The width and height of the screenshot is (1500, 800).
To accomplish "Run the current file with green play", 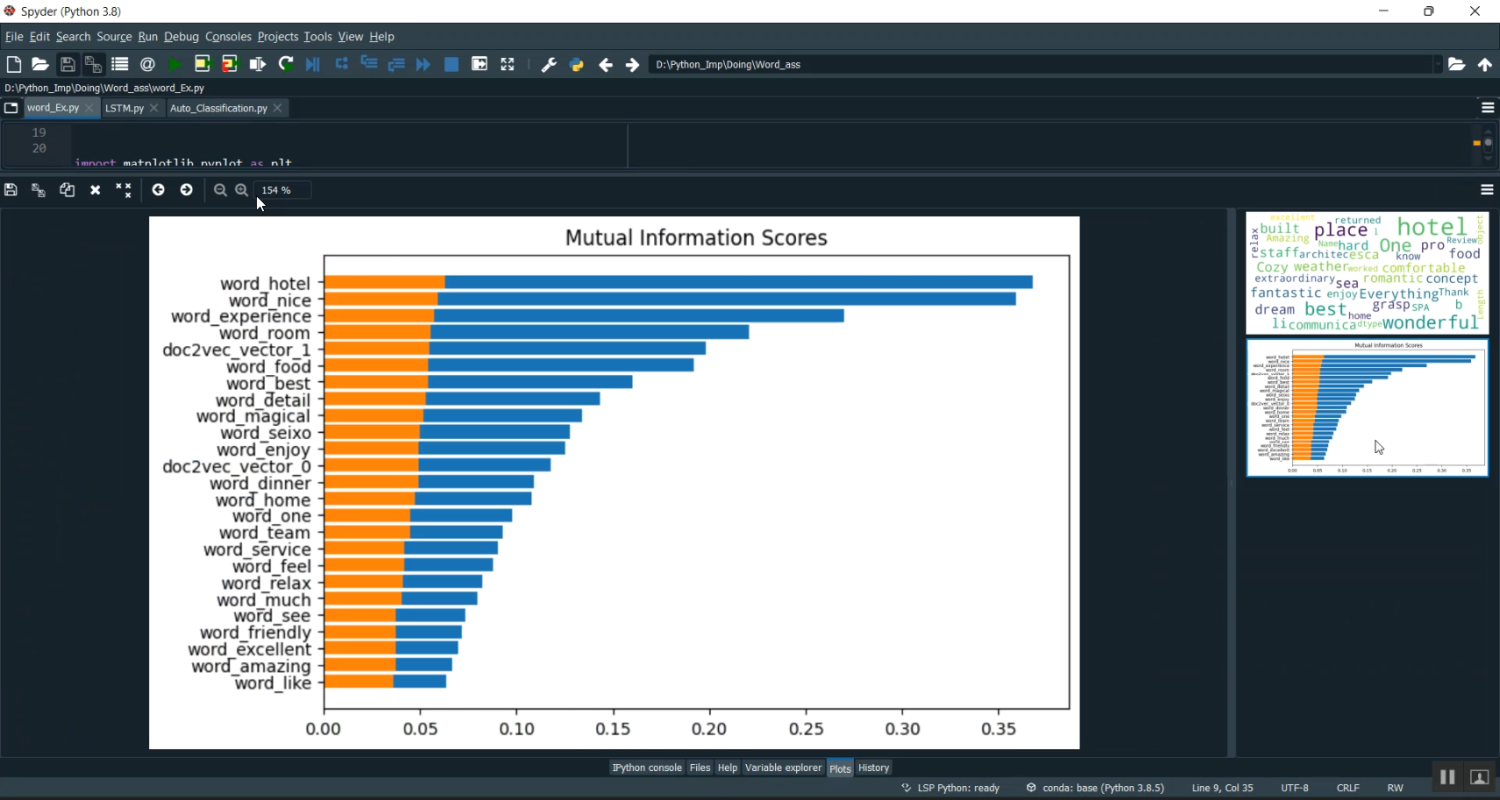I will point(175,65).
